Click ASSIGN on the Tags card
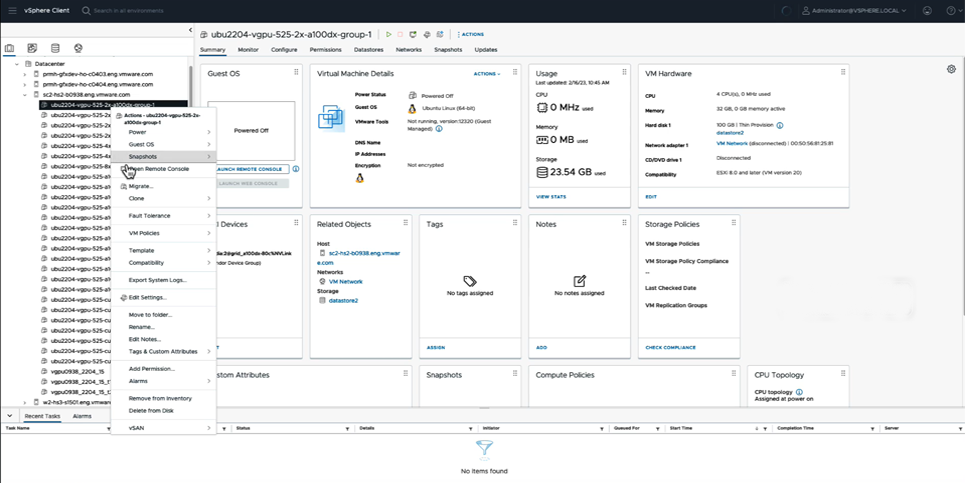 (436, 348)
